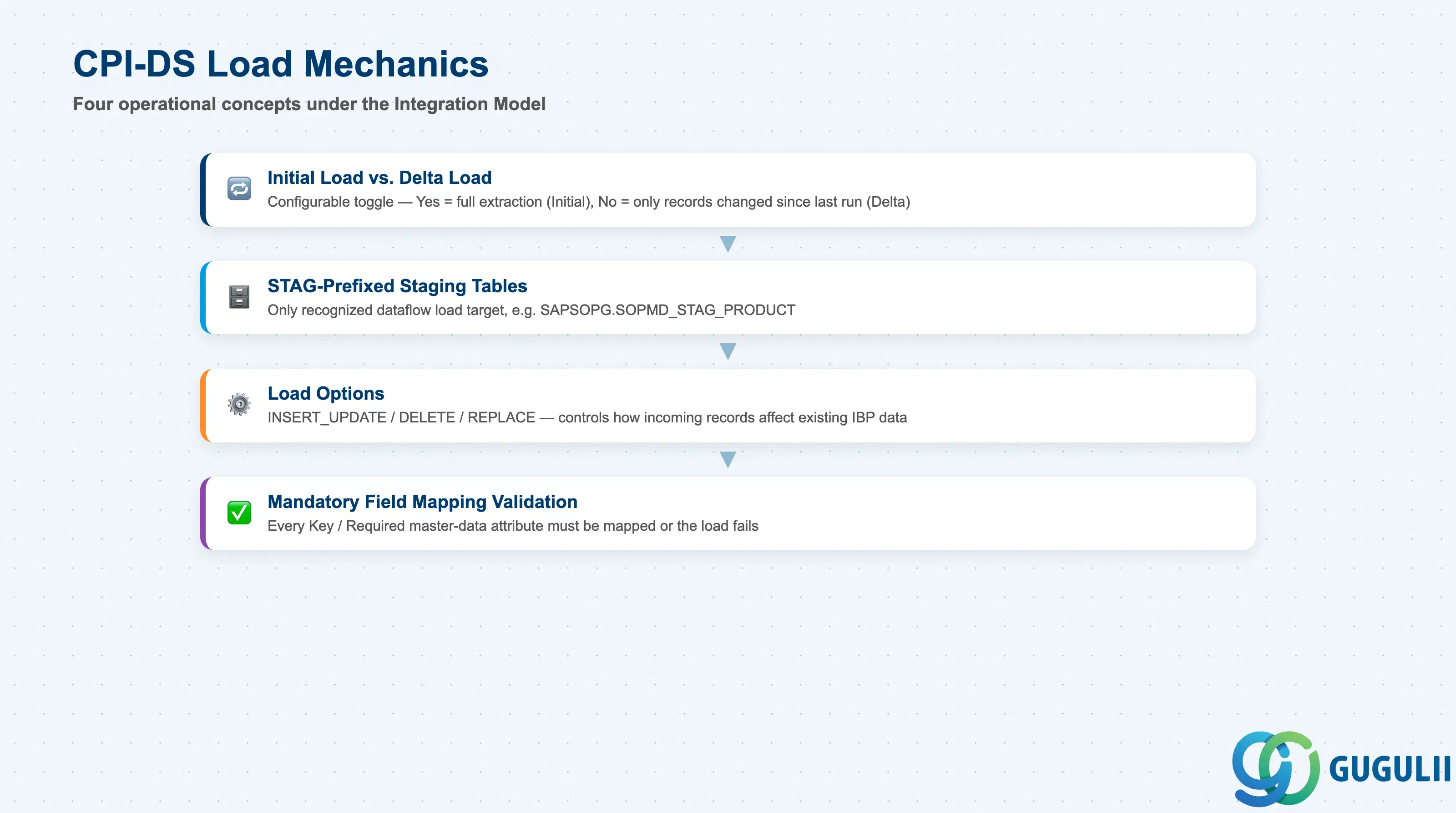Viewport: 1456px width, 813px height.
Task: Click the down arrow below Staging Tables card
Action: pos(728,352)
